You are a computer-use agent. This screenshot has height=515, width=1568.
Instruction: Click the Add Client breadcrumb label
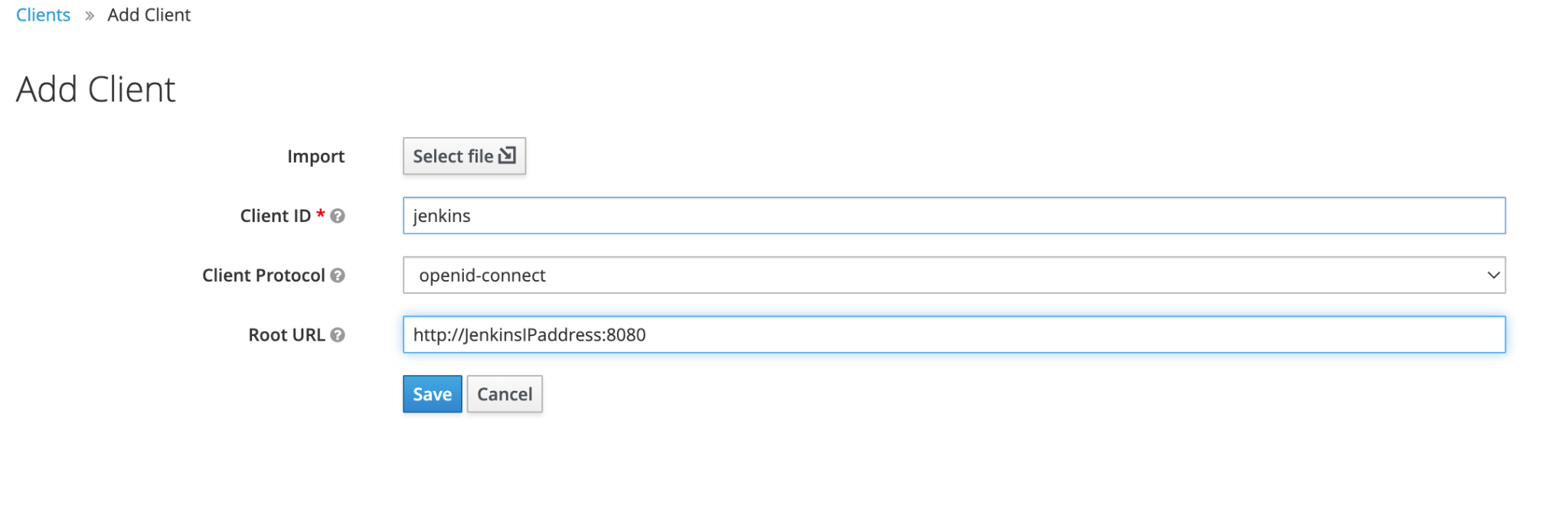[x=149, y=14]
